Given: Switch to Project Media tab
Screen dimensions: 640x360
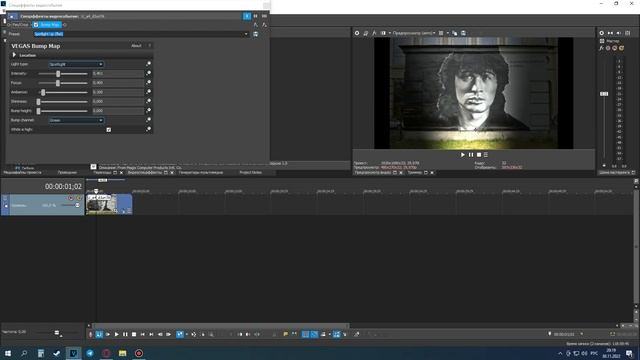Looking at the screenshot, I should (x=22, y=173).
